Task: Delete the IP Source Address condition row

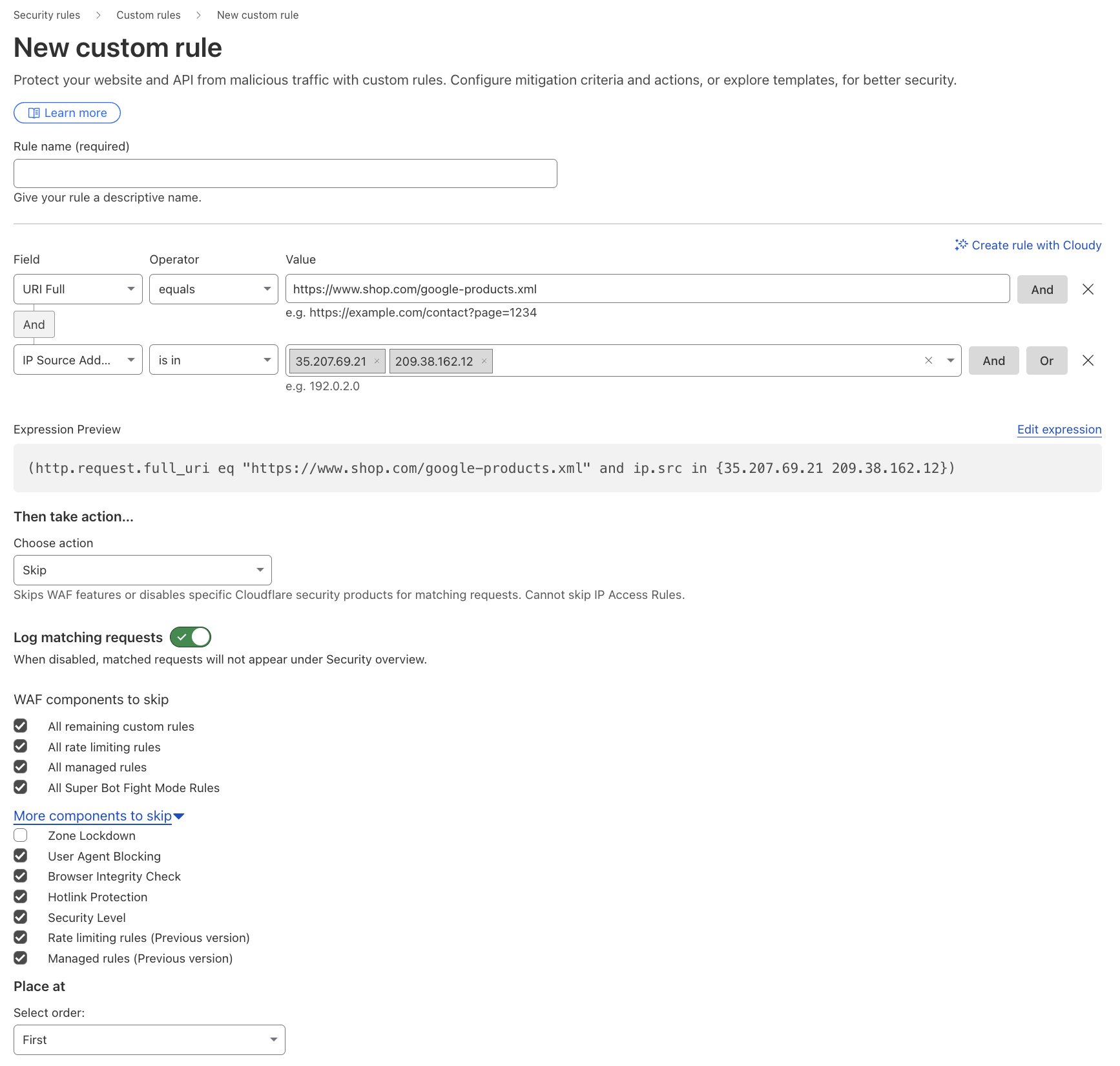Action: point(1088,361)
